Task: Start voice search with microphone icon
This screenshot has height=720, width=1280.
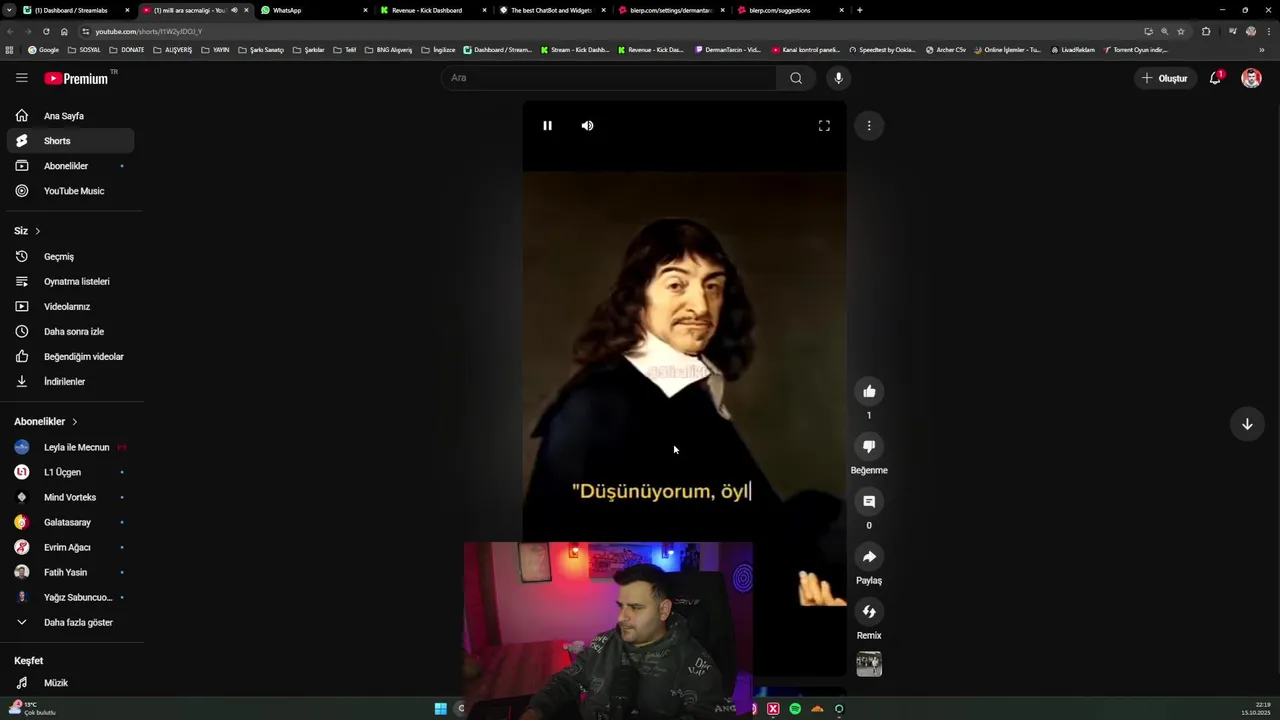Action: click(838, 78)
